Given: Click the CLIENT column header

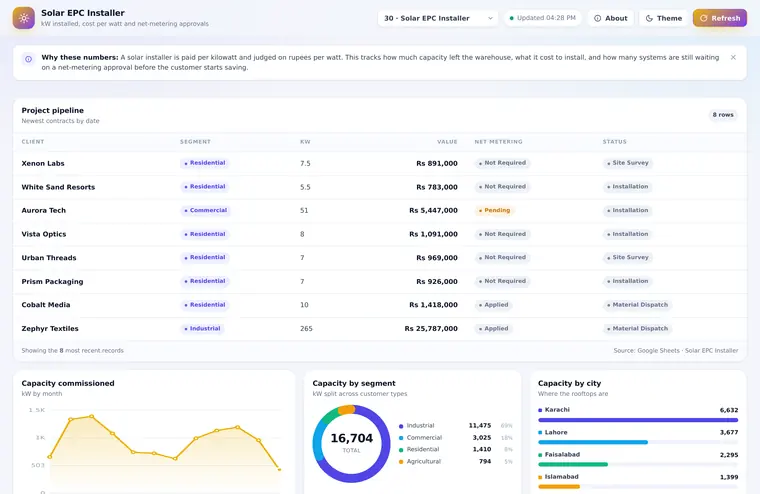Looking at the screenshot, I should [x=32, y=142].
